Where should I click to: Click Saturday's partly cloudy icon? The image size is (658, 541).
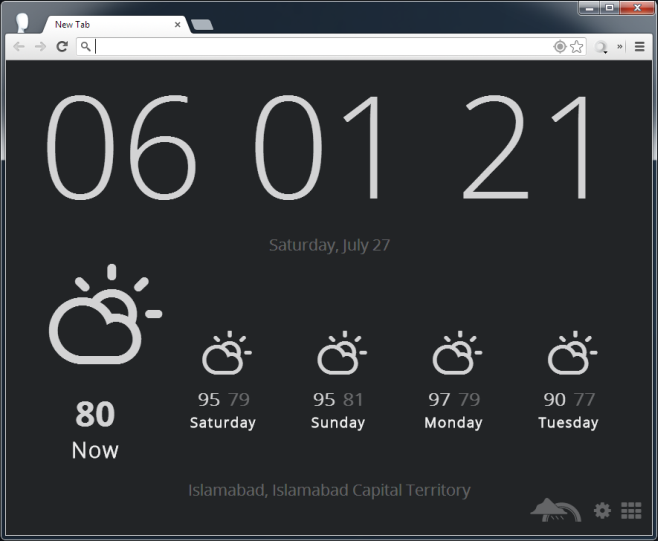[x=227, y=353]
